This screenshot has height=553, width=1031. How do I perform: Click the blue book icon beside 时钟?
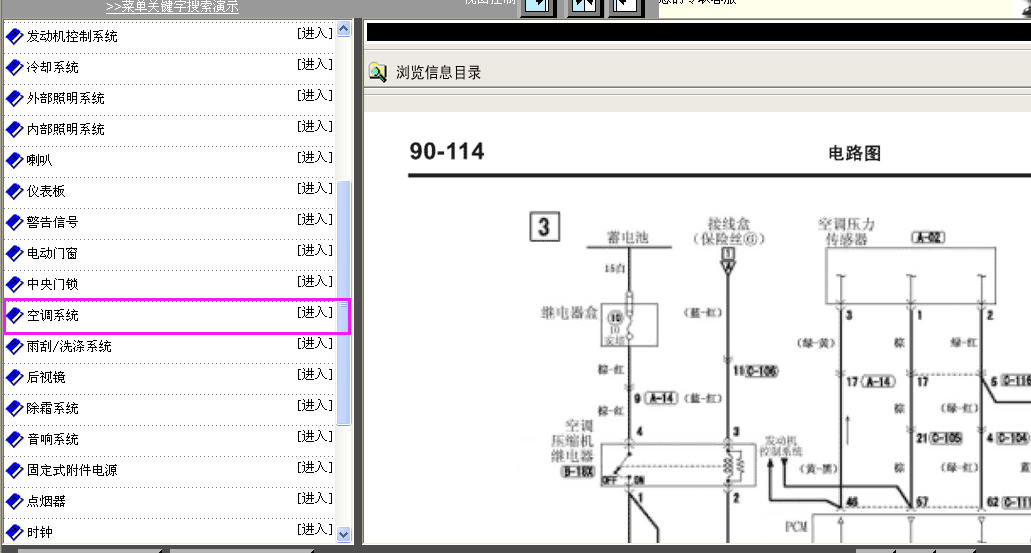[x=14, y=532]
